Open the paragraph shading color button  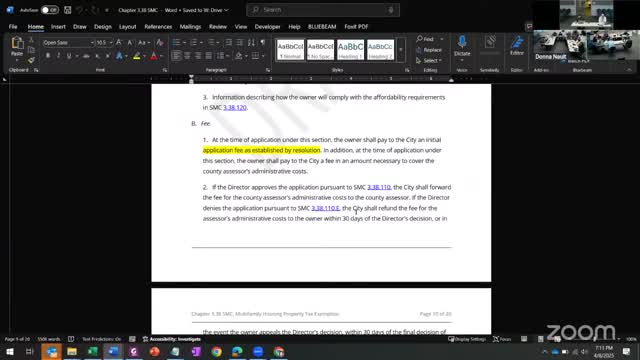[239, 56]
